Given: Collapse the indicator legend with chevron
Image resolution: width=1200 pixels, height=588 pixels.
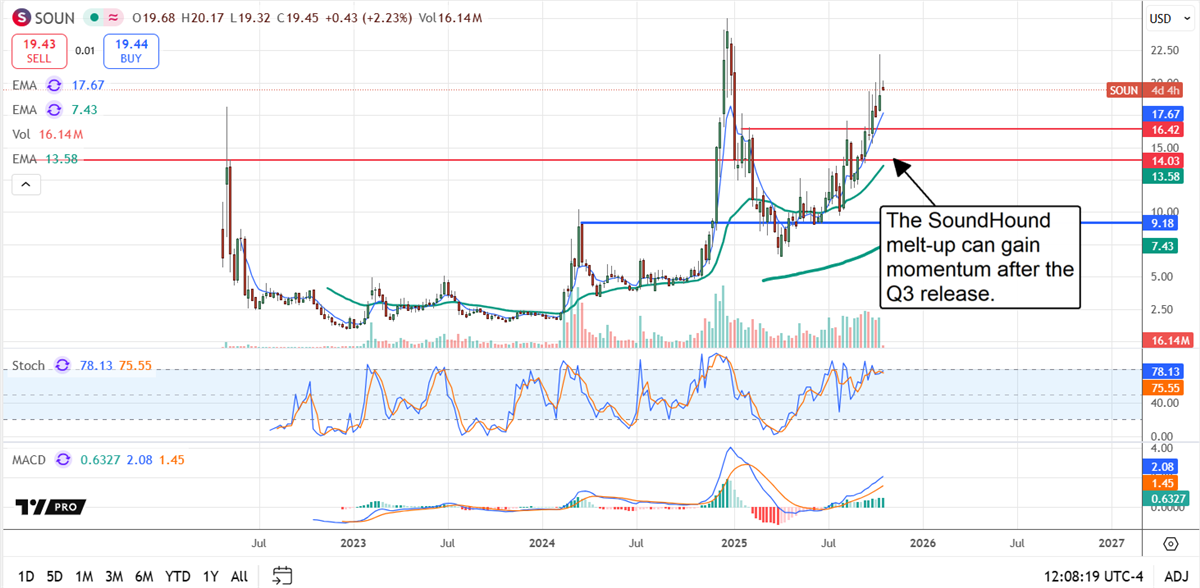Looking at the screenshot, I should [x=25, y=184].
